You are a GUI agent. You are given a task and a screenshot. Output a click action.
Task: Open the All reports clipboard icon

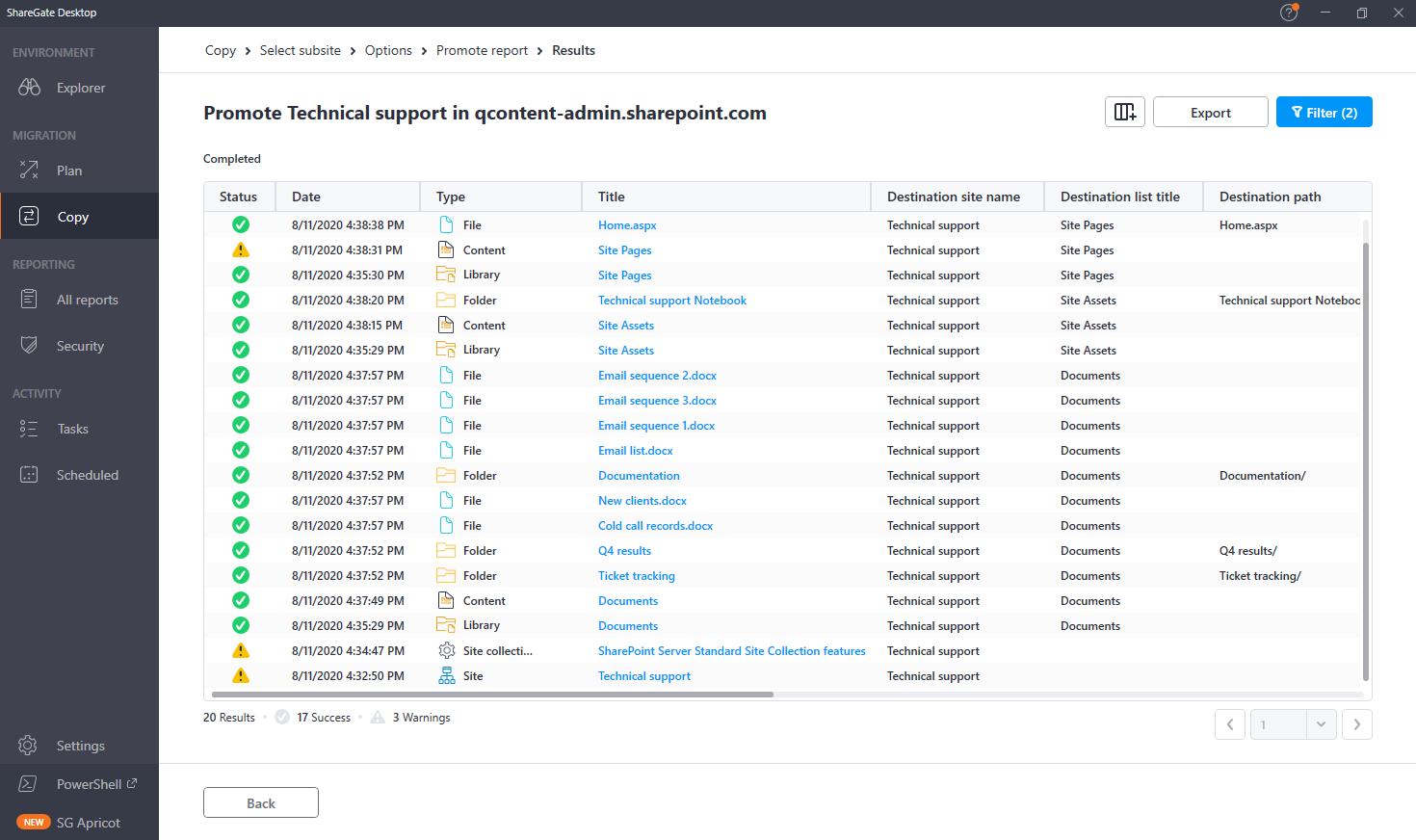tap(29, 300)
